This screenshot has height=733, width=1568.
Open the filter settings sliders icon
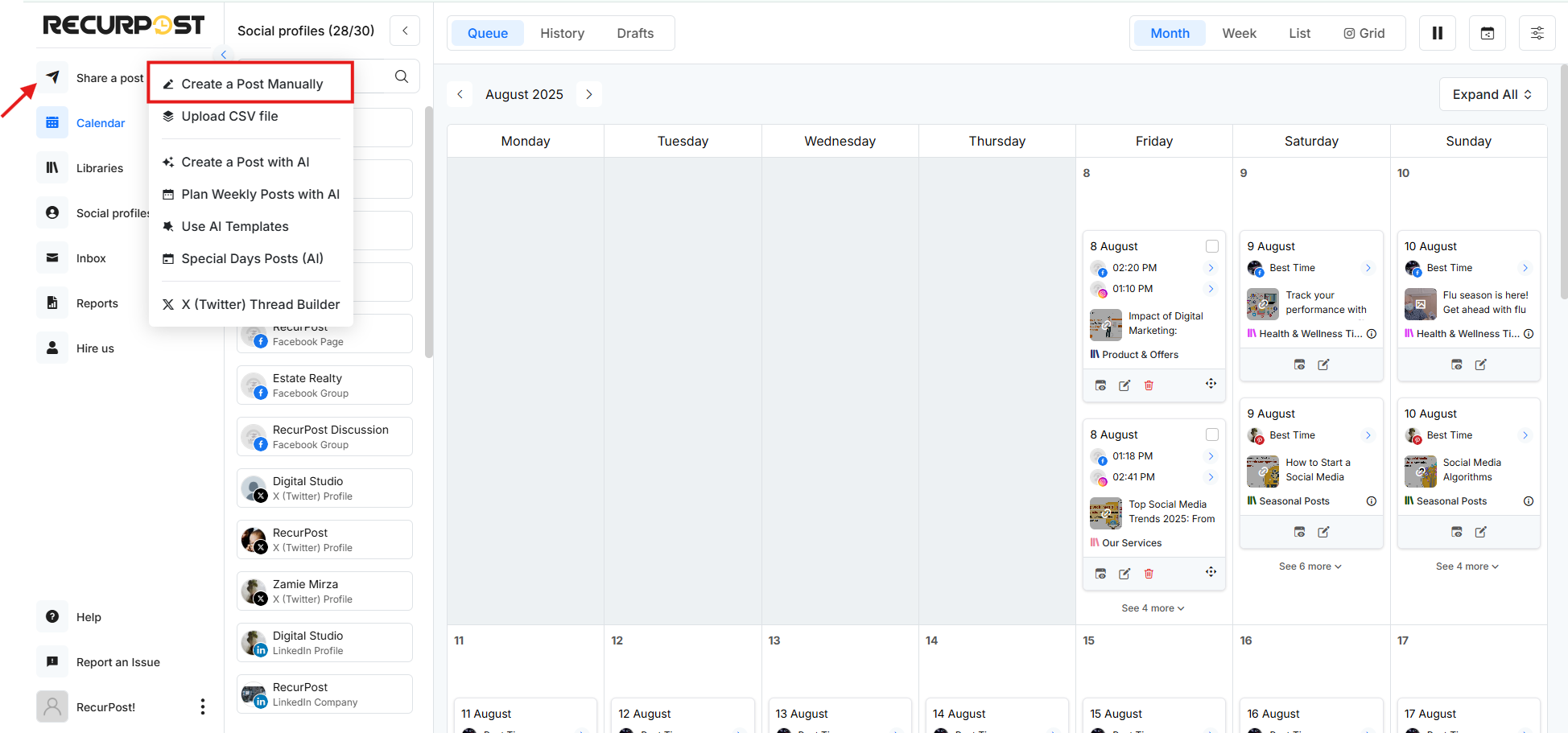pyautogui.click(x=1537, y=33)
